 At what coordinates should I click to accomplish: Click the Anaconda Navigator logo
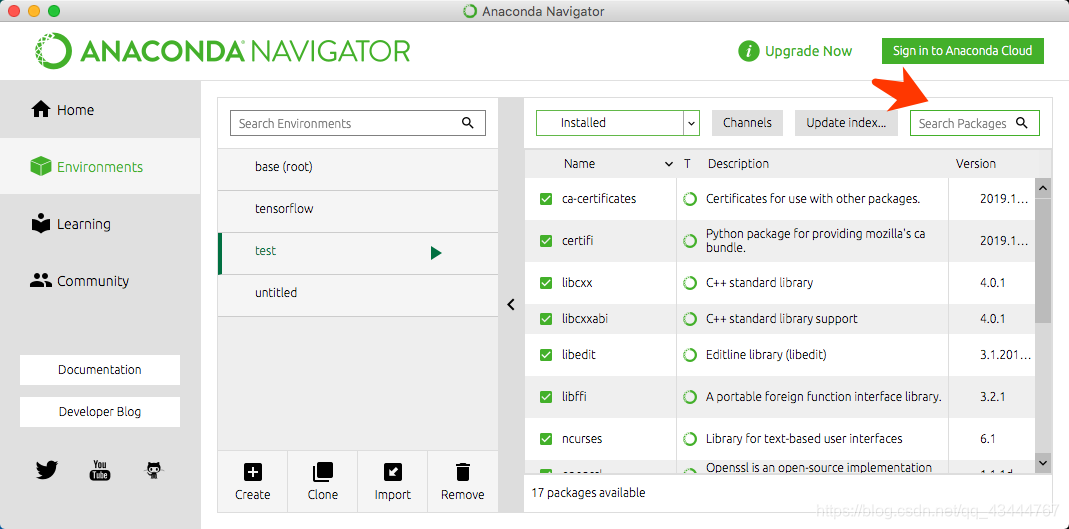tap(223, 51)
